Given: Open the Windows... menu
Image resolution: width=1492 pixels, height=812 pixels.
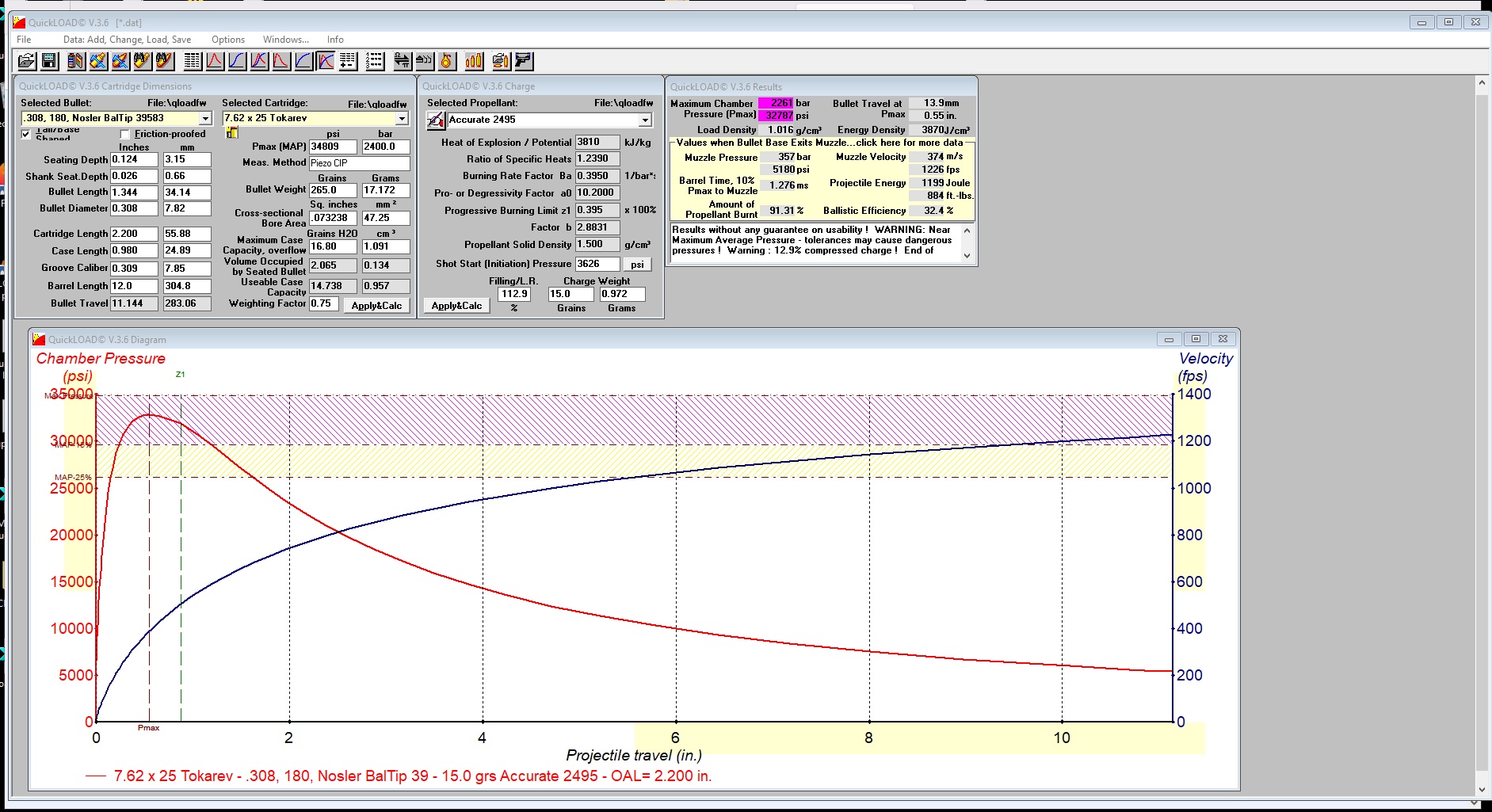Looking at the screenshot, I should (x=285, y=40).
